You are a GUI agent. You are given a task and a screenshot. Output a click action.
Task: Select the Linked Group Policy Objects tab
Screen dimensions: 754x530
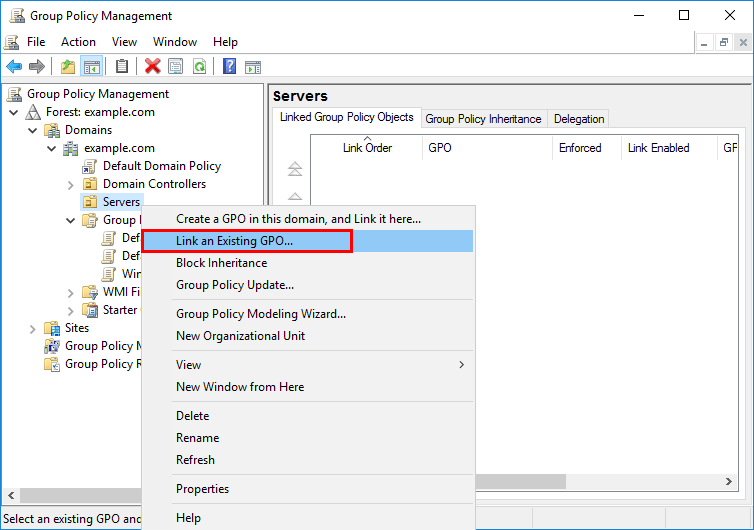(347, 117)
